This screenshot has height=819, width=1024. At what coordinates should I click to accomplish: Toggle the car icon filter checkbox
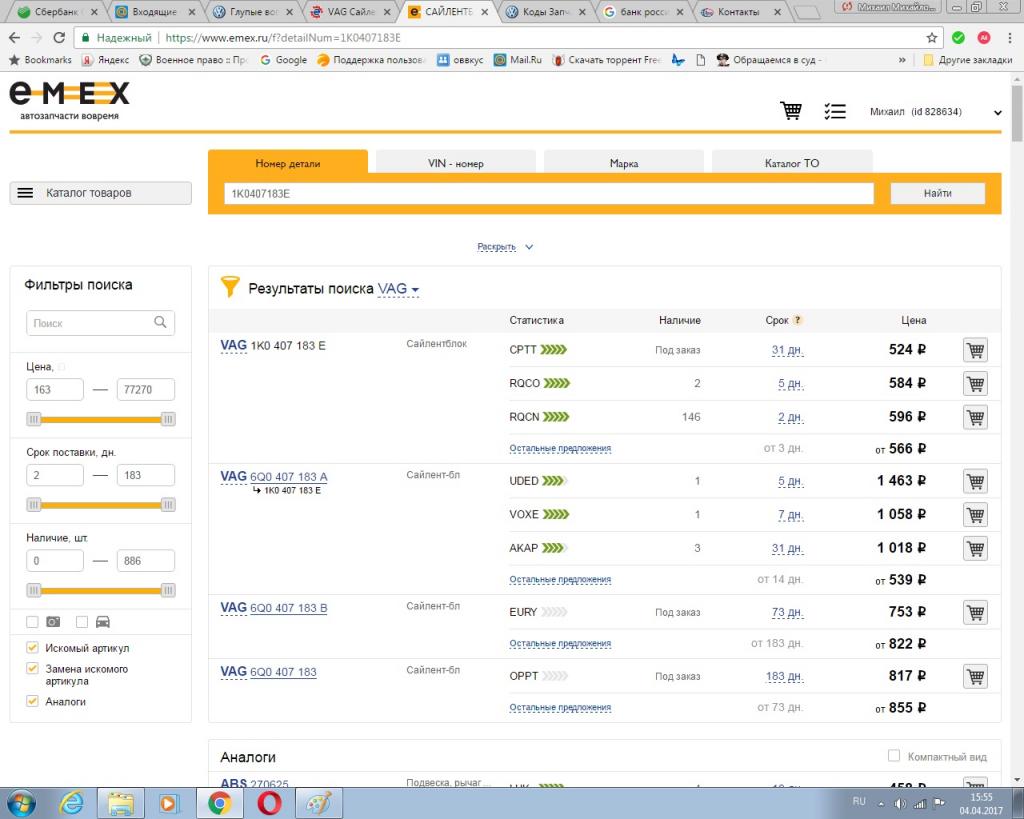pyautogui.click(x=82, y=622)
